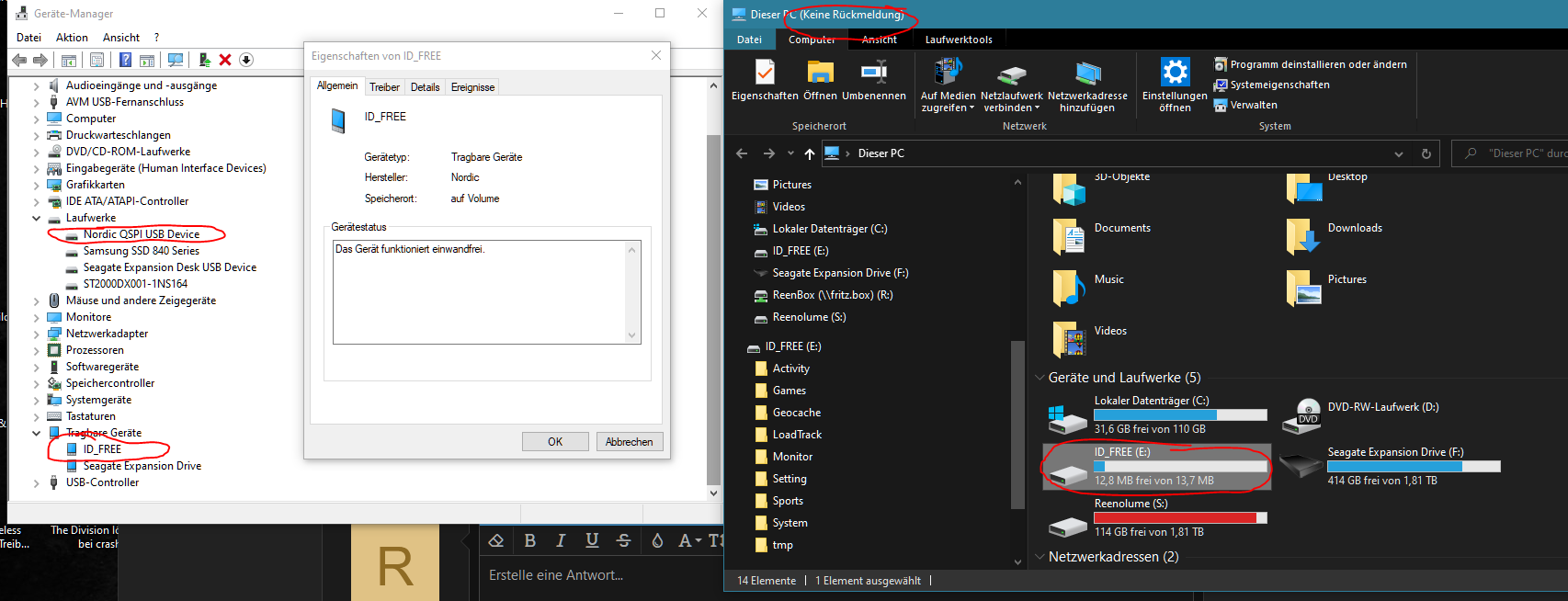Open address bar history dropdown arrow
Screen dimensions: 1568x601
1399,153
